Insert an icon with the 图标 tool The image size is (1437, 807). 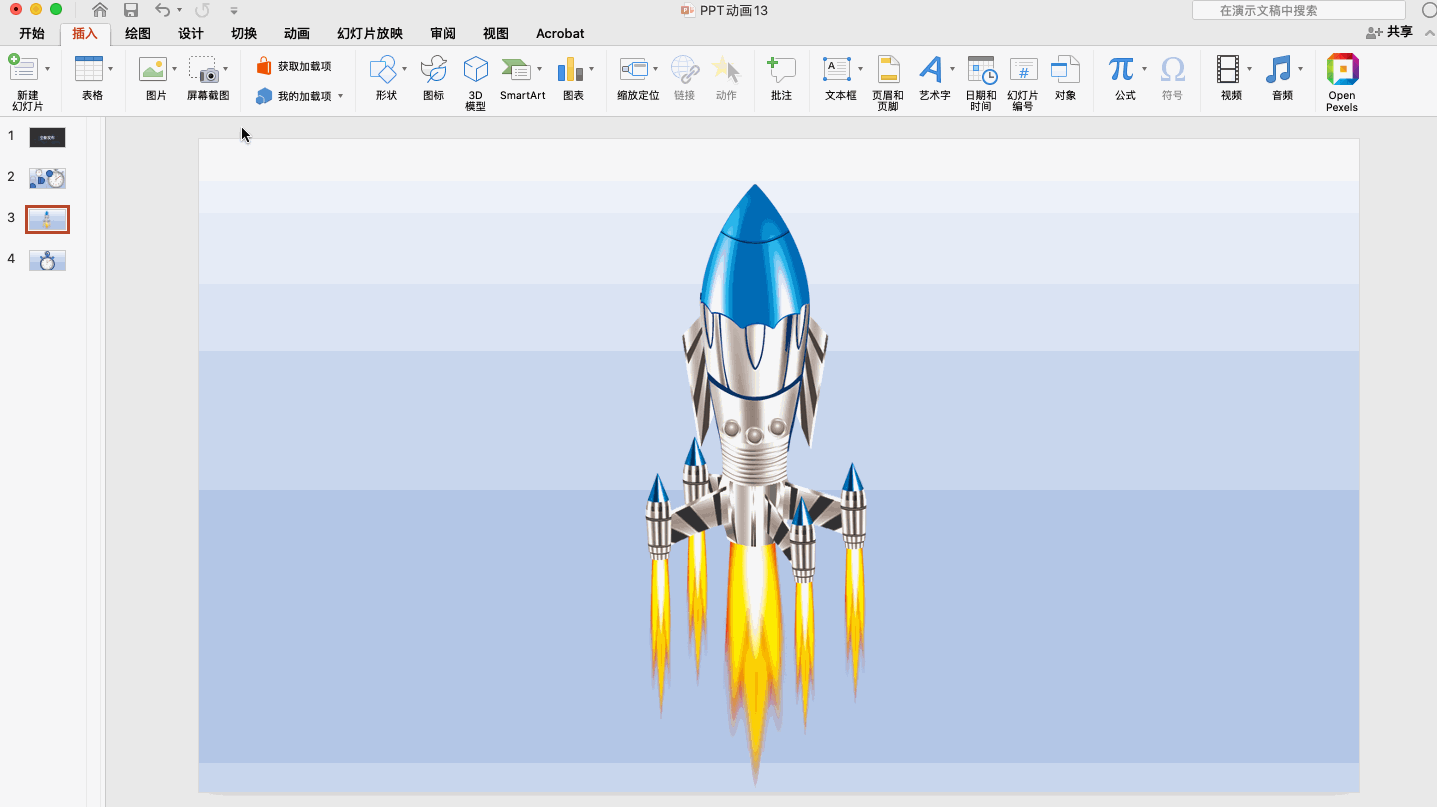[x=433, y=69]
